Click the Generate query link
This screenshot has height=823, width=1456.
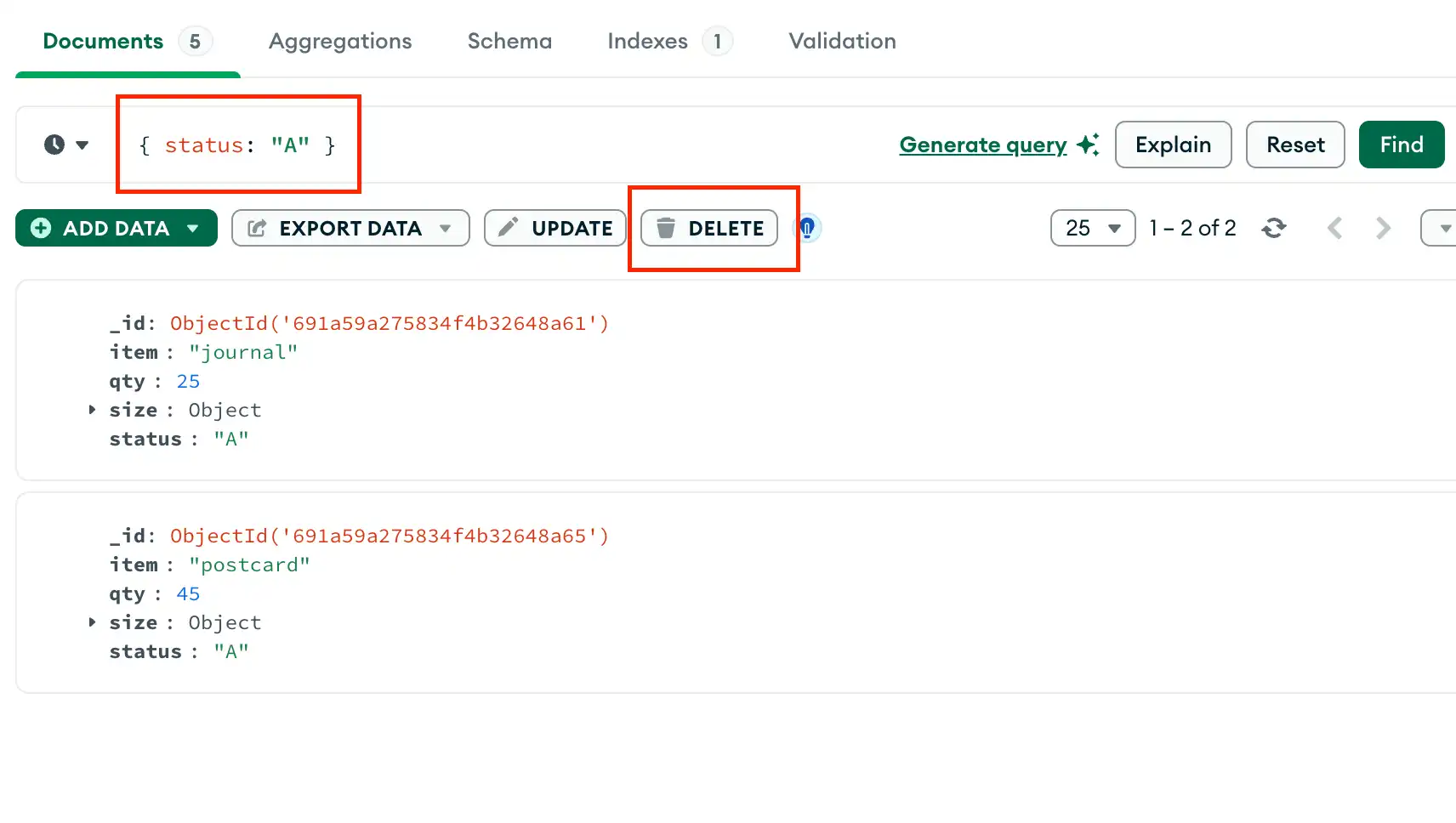click(983, 145)
